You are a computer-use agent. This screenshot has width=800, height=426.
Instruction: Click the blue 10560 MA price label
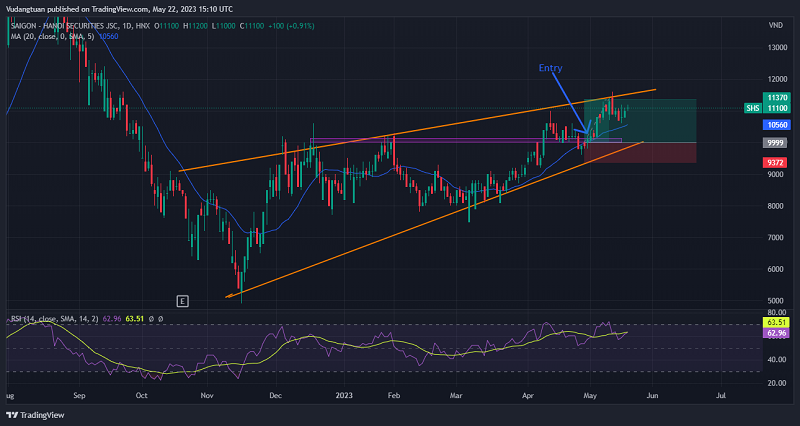point(775,126)
